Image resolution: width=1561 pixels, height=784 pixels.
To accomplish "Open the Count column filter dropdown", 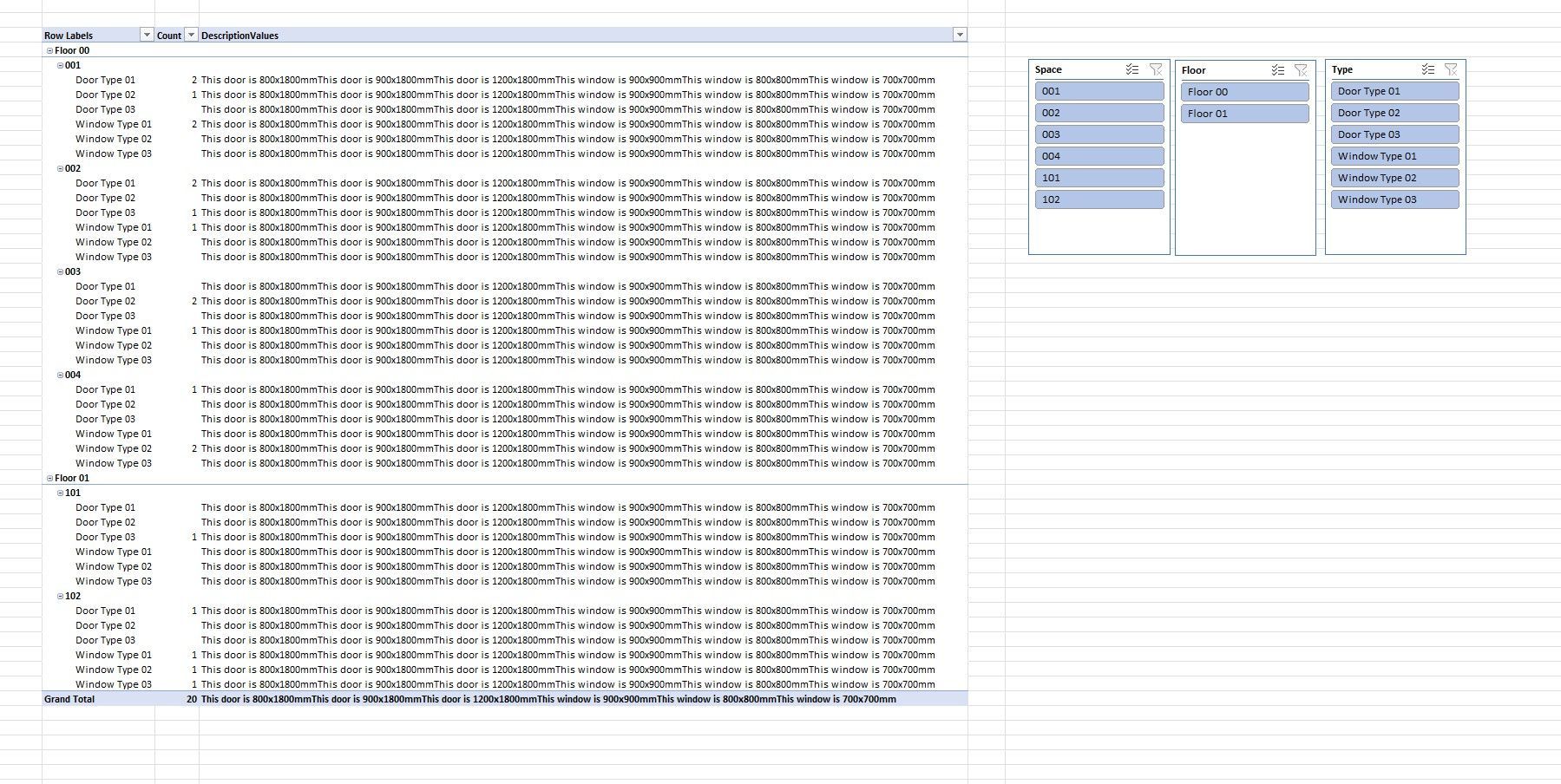I will coord(191,36).
